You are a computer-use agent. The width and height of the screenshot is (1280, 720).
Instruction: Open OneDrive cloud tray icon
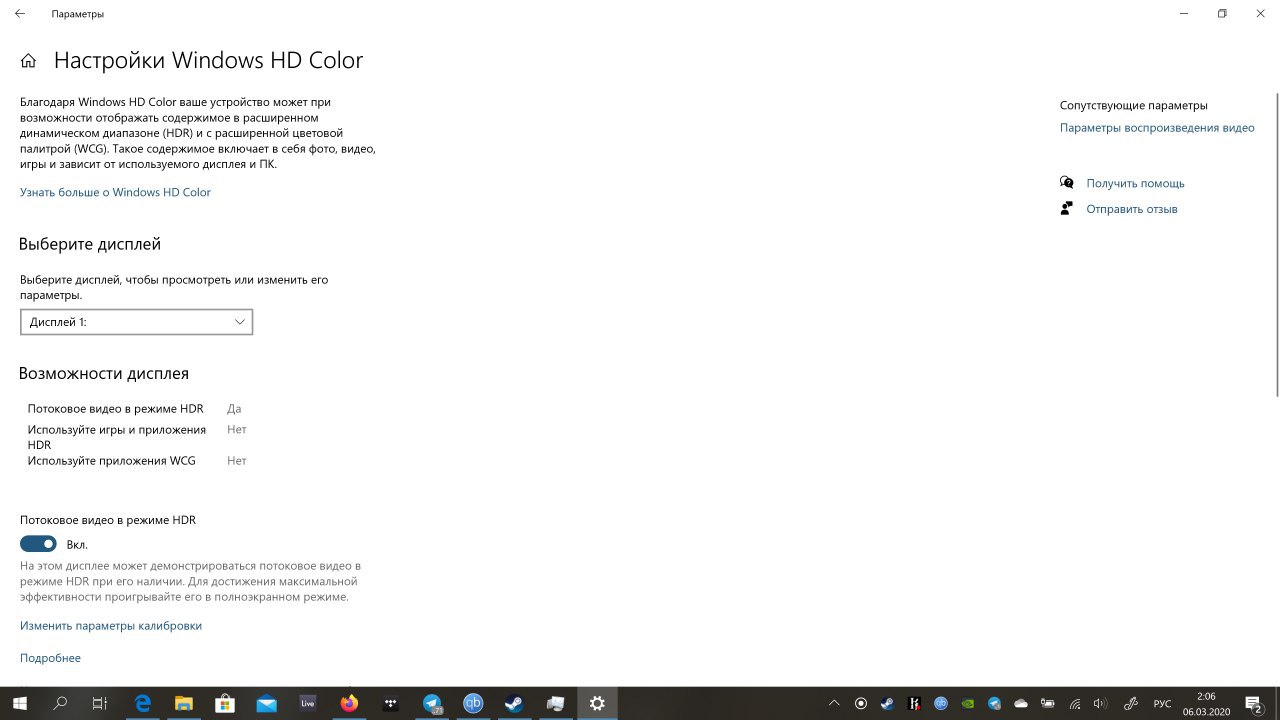(1021, 704)
